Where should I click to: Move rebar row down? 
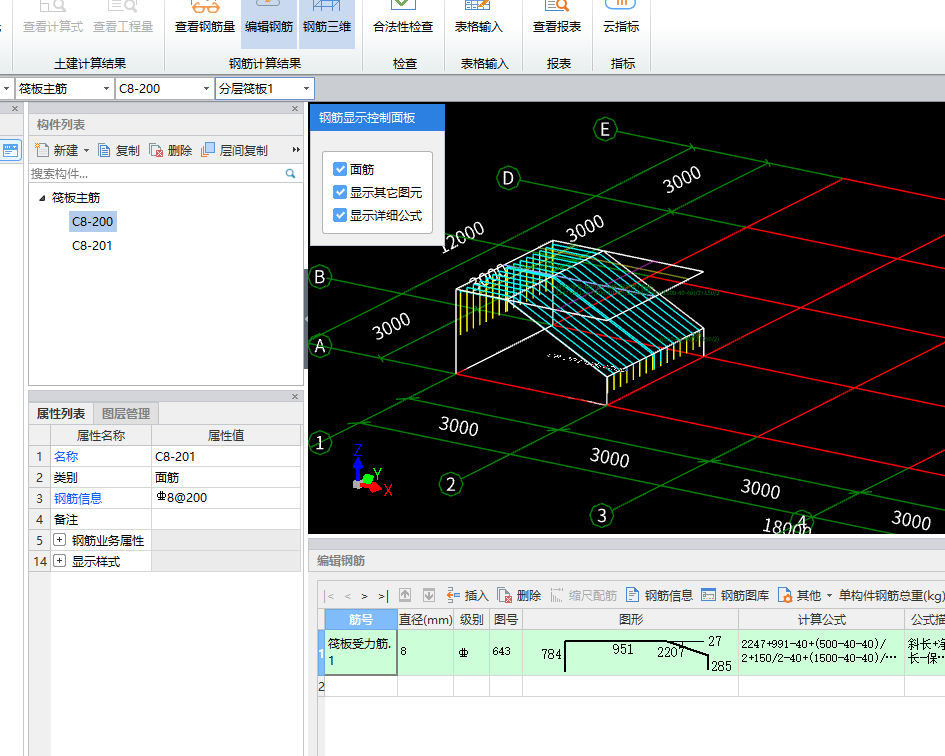coord(429,596)
